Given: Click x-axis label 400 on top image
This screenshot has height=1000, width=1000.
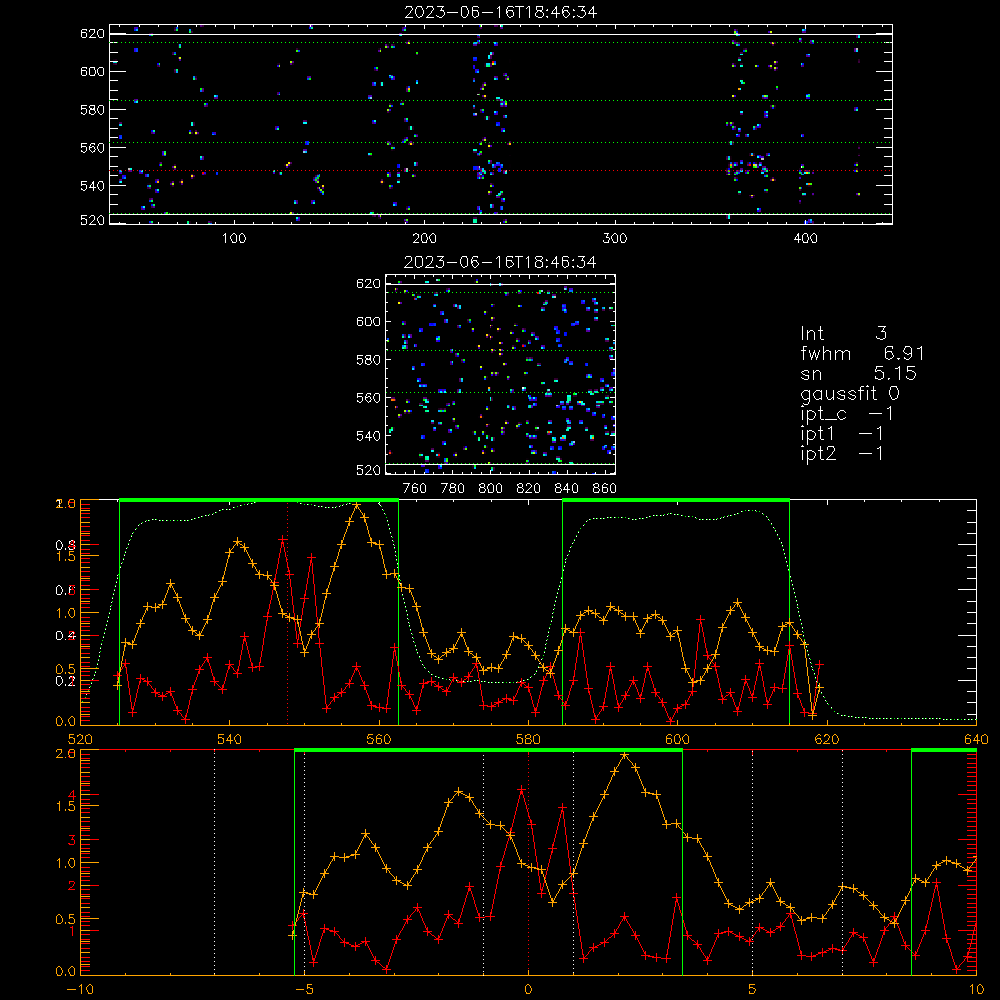Looking at the screenshot, I should coord(805,239).
